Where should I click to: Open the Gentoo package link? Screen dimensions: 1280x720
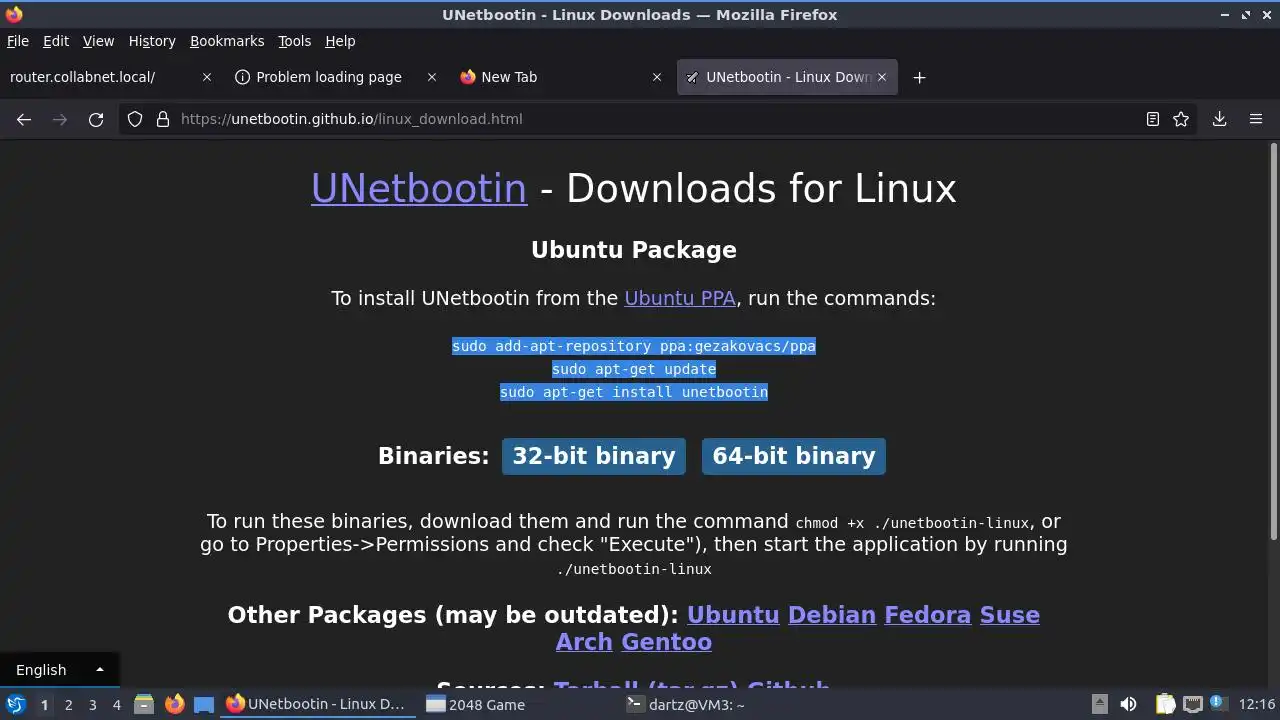667,642
